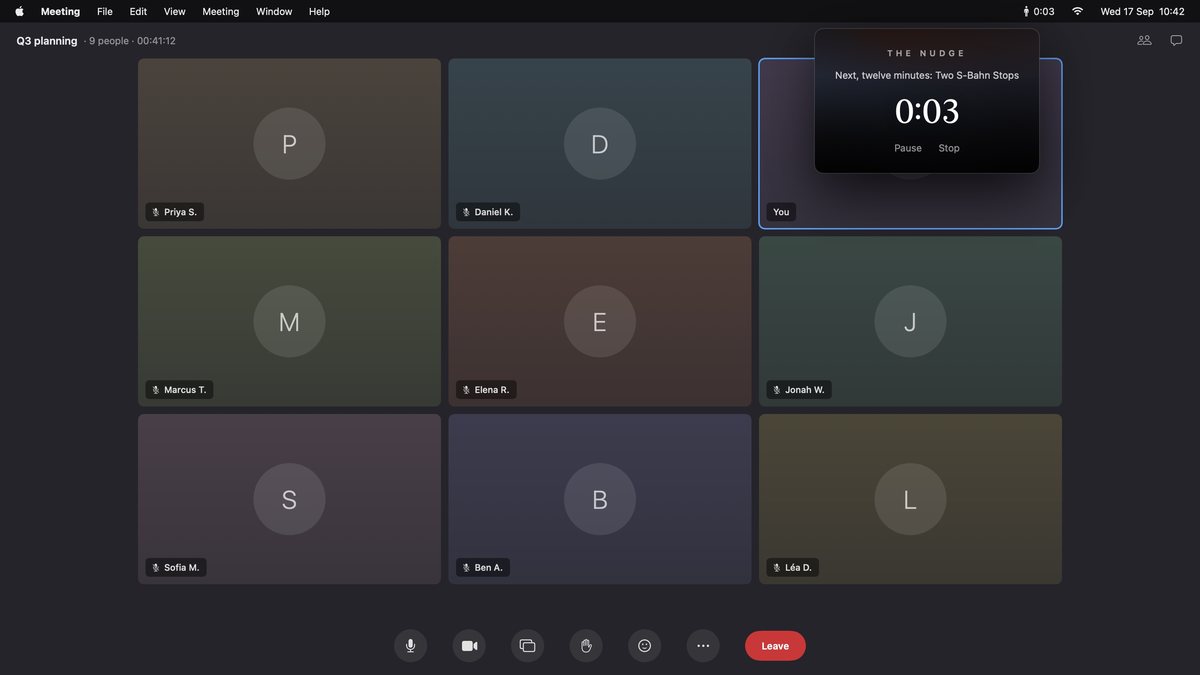Open the Meeting menu next to View

220,12
